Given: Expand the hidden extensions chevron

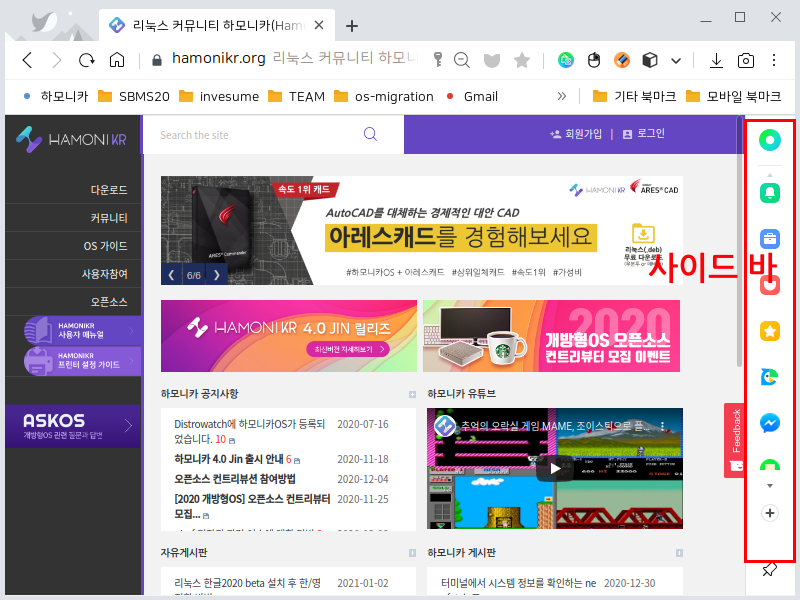Looking at the screenshot, I should 676,60.
